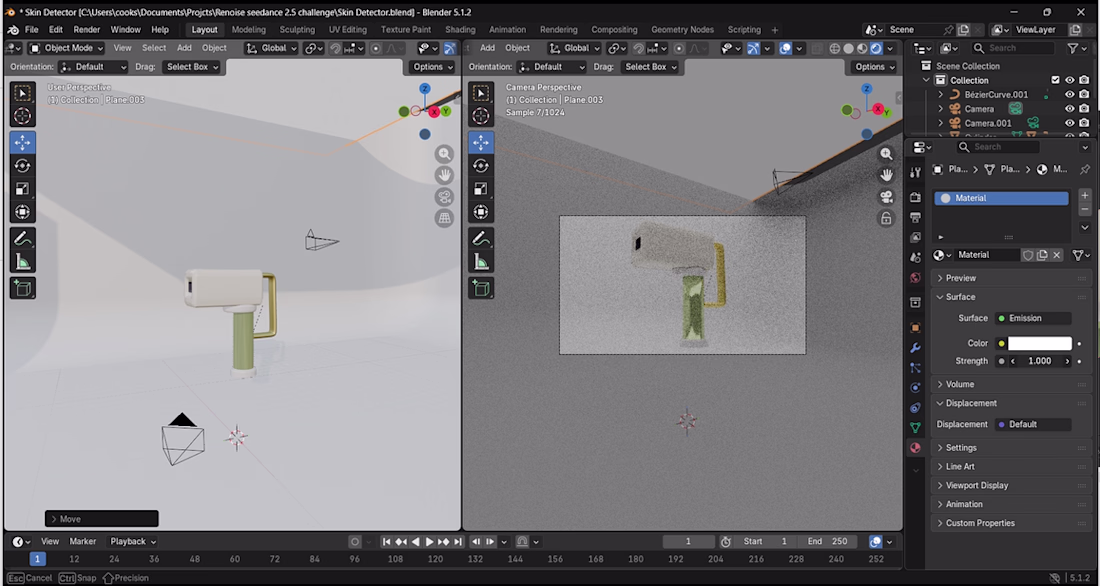Expand the Move operator panel
The image size is (1100, 586).
pyautogui.click(x=102, y=519)
